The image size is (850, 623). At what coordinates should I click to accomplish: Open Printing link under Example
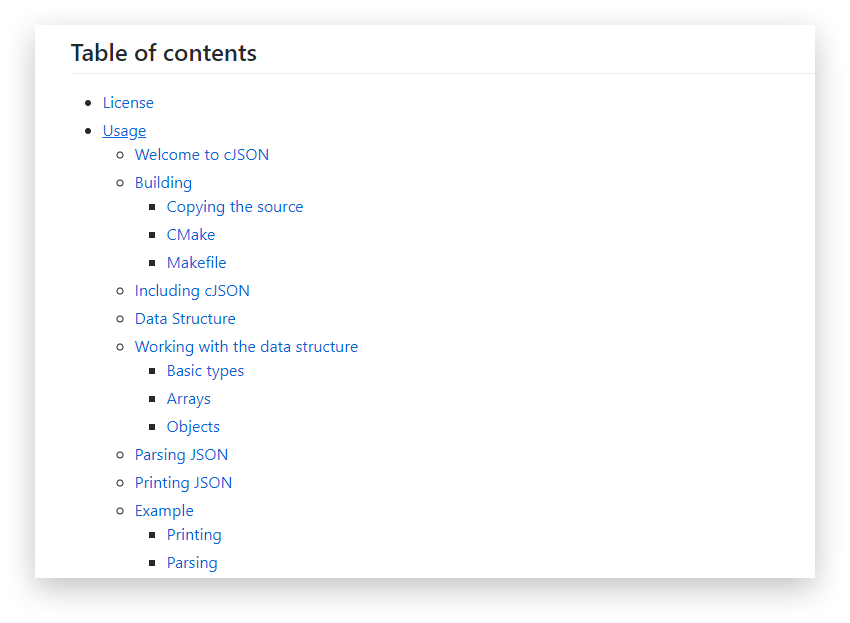tap(194, 535)
